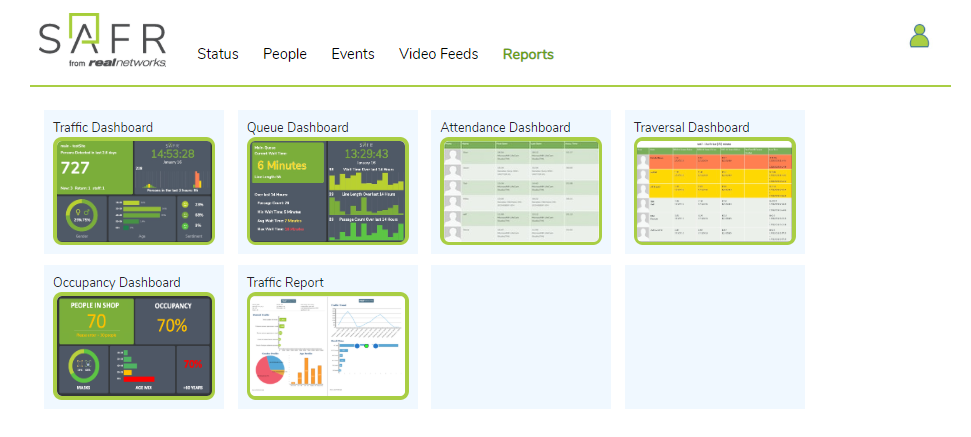971x437 pixels.
Task: Click the Traffic Report title
Action: pyautogui.click(x=285, y=283)
